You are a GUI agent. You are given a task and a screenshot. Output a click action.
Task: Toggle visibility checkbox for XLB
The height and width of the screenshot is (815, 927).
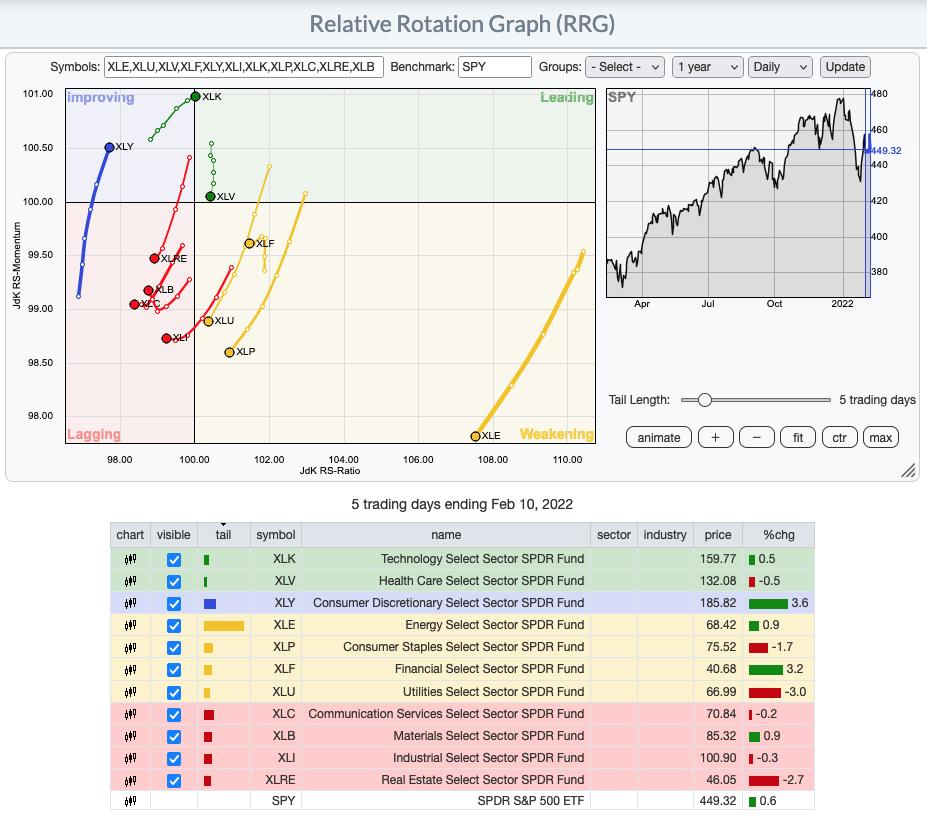point(174,737)
